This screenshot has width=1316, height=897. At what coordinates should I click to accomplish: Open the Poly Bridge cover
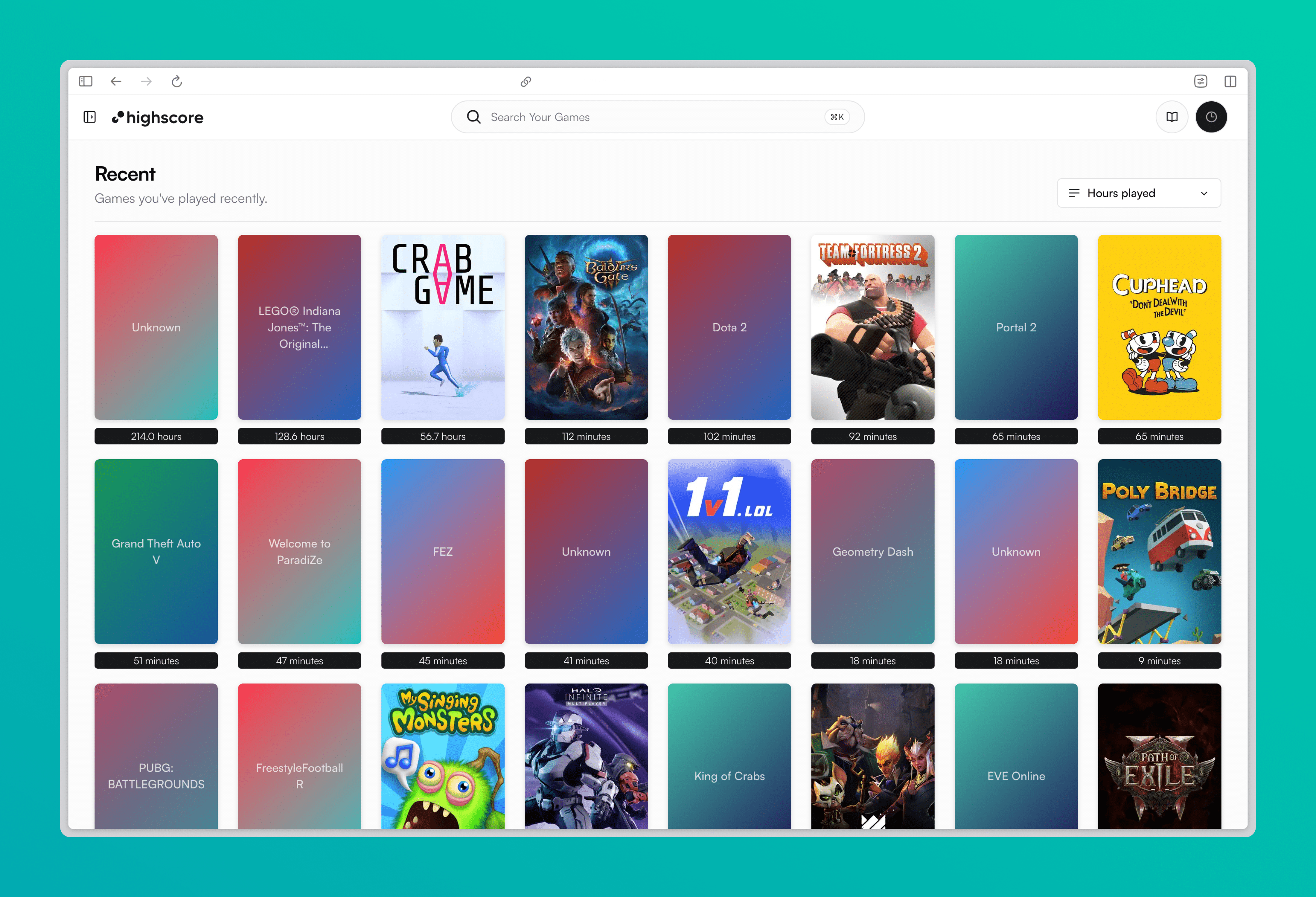pyautogui.click(x=1159, y=551)
